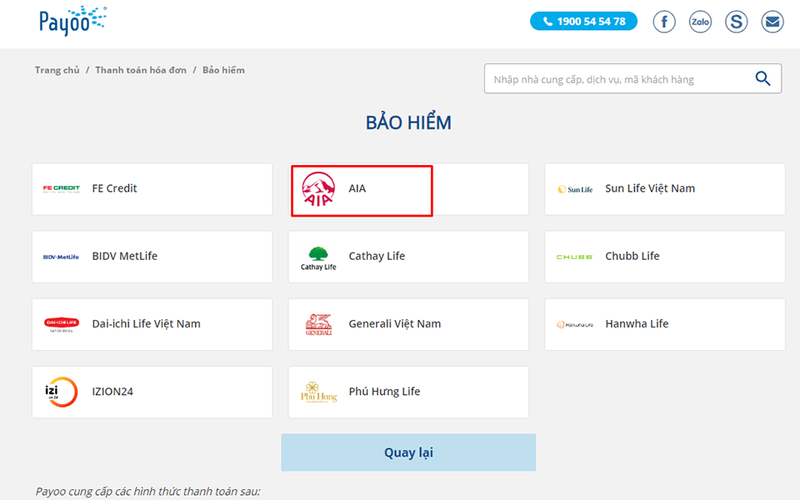Click the Generali lion logo
This screenshot has width=800, height=500.
pyautogui.click(x=318, y=324)
